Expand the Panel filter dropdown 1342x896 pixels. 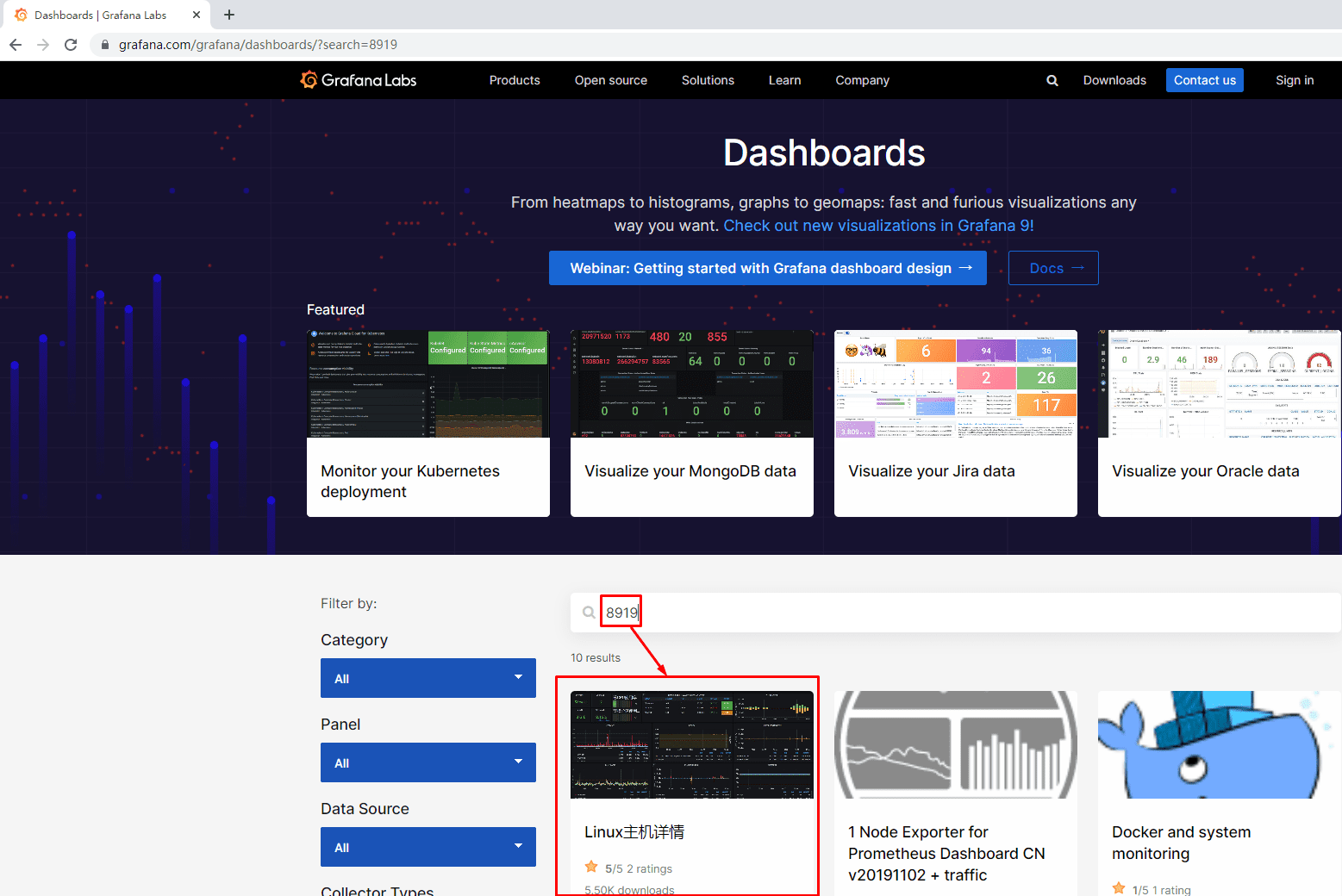click(x=428, y=762)
